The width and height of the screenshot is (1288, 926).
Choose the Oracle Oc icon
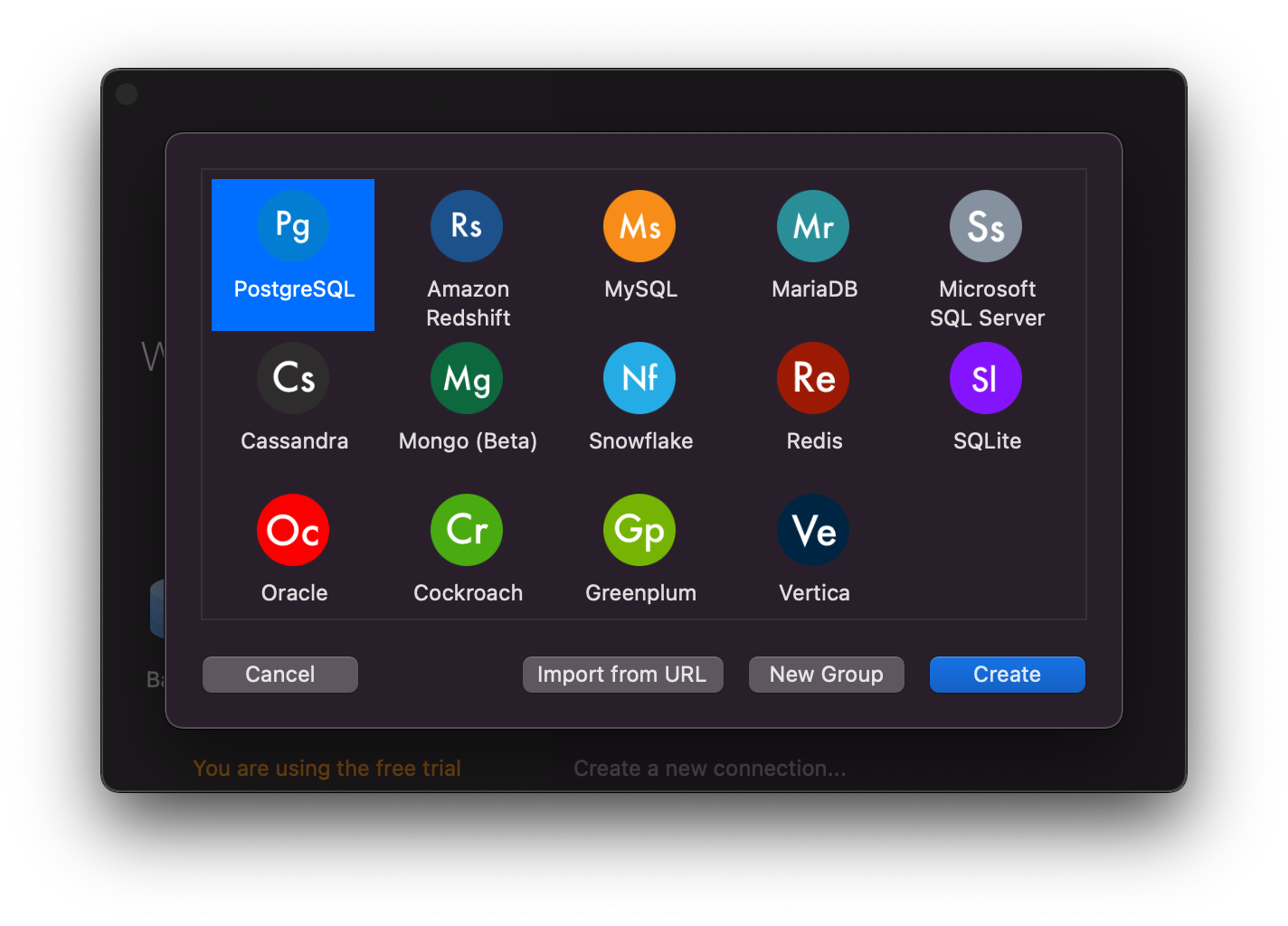293,530
